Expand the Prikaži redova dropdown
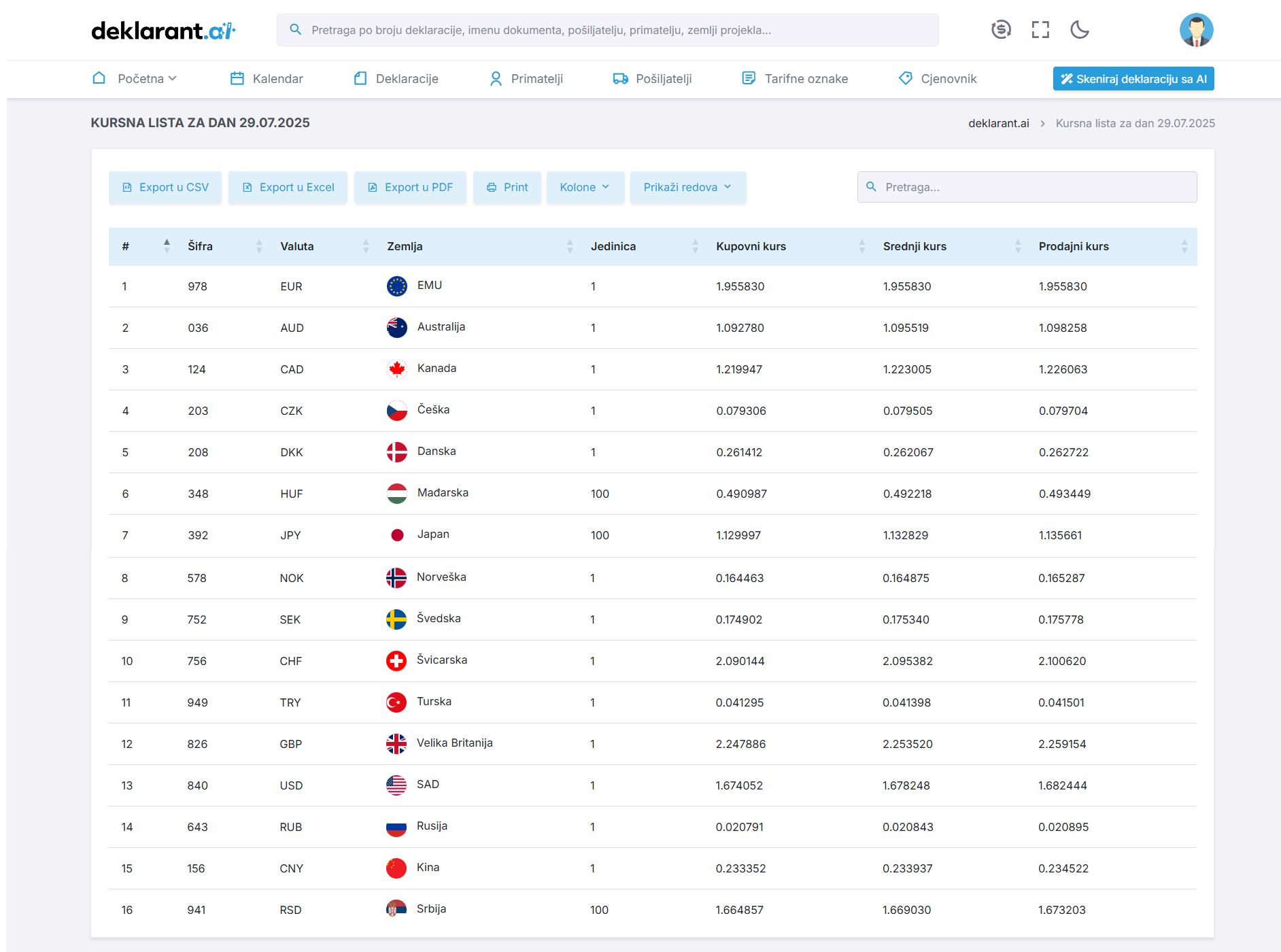The width and height of the screenshot is (1281, 952). coord(687,188)
